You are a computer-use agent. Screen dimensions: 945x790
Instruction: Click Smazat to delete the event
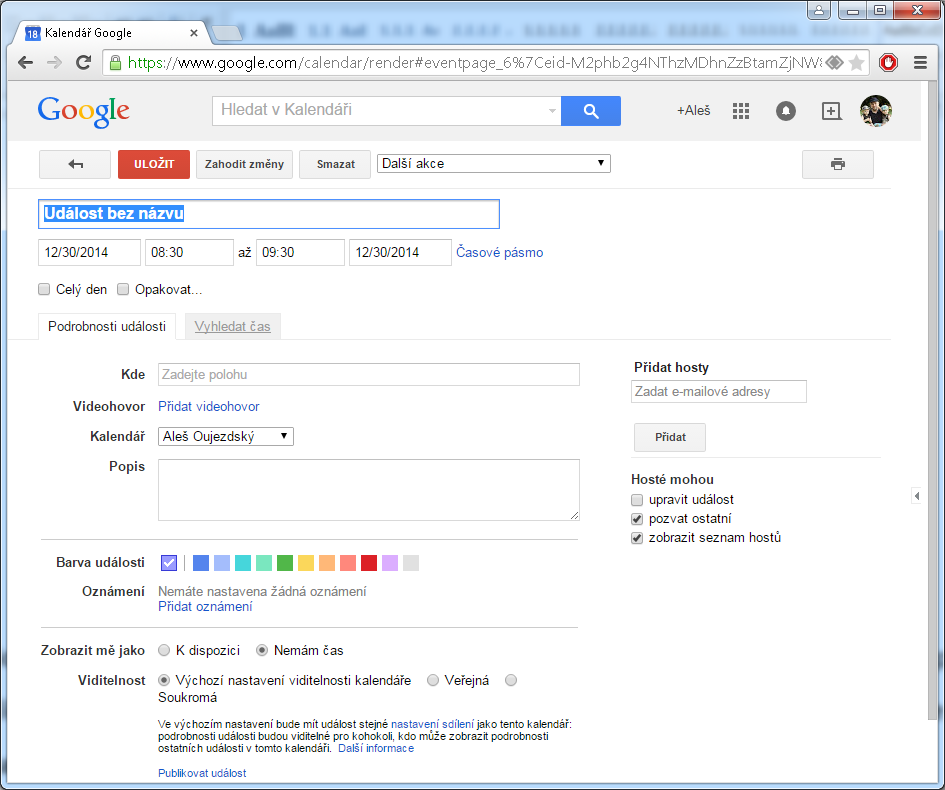click(x=335, y=164)
